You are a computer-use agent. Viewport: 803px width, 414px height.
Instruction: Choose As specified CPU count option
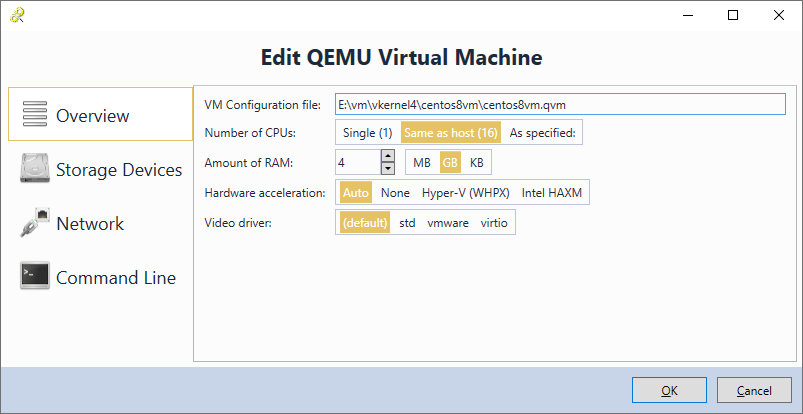click(x=542, y=133)
